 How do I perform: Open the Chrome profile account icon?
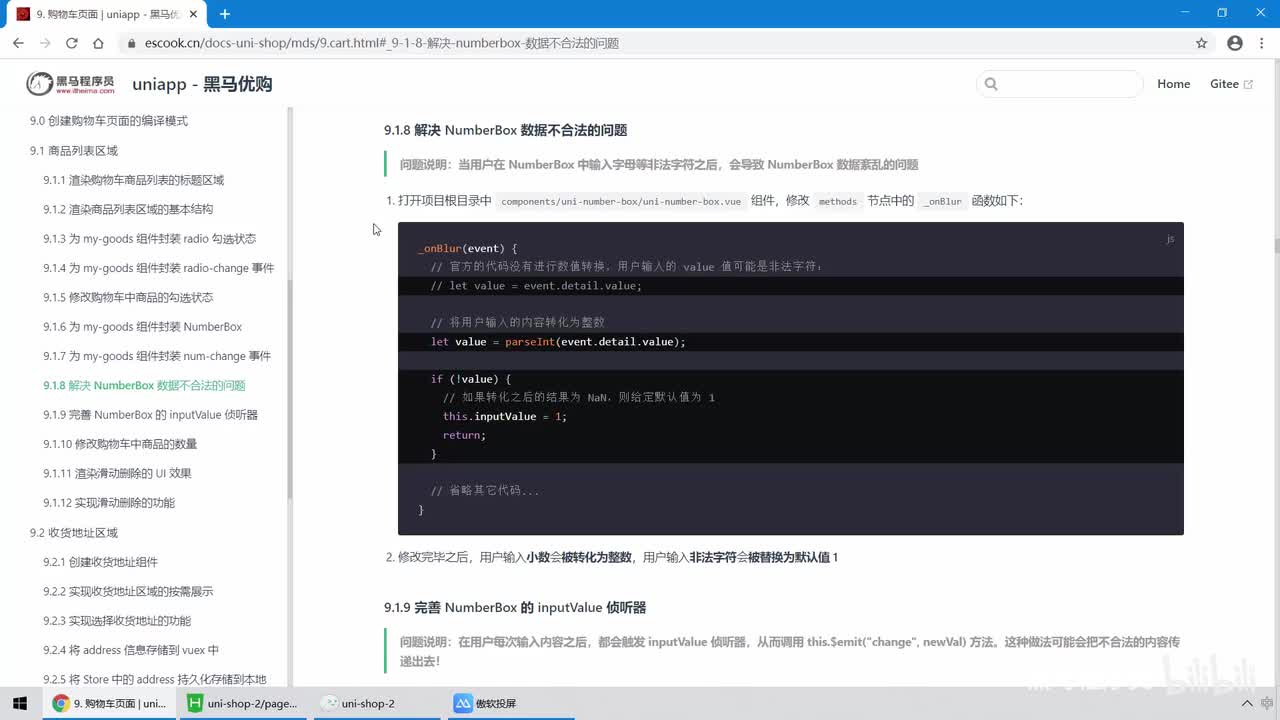tap(1235, 43)
